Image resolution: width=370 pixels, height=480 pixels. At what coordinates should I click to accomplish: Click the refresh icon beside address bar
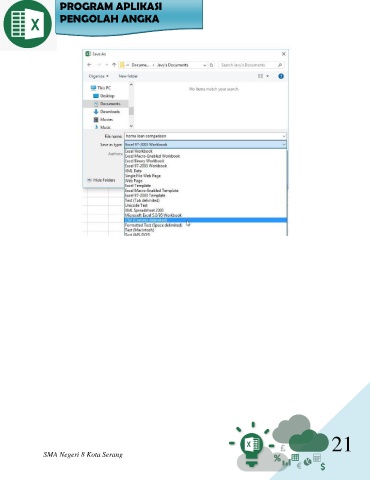tap(211, 65)
